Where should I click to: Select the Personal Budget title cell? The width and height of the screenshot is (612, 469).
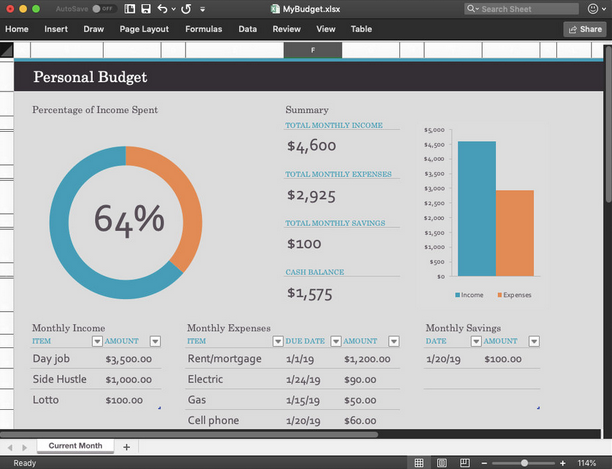[x=90, y=77]
